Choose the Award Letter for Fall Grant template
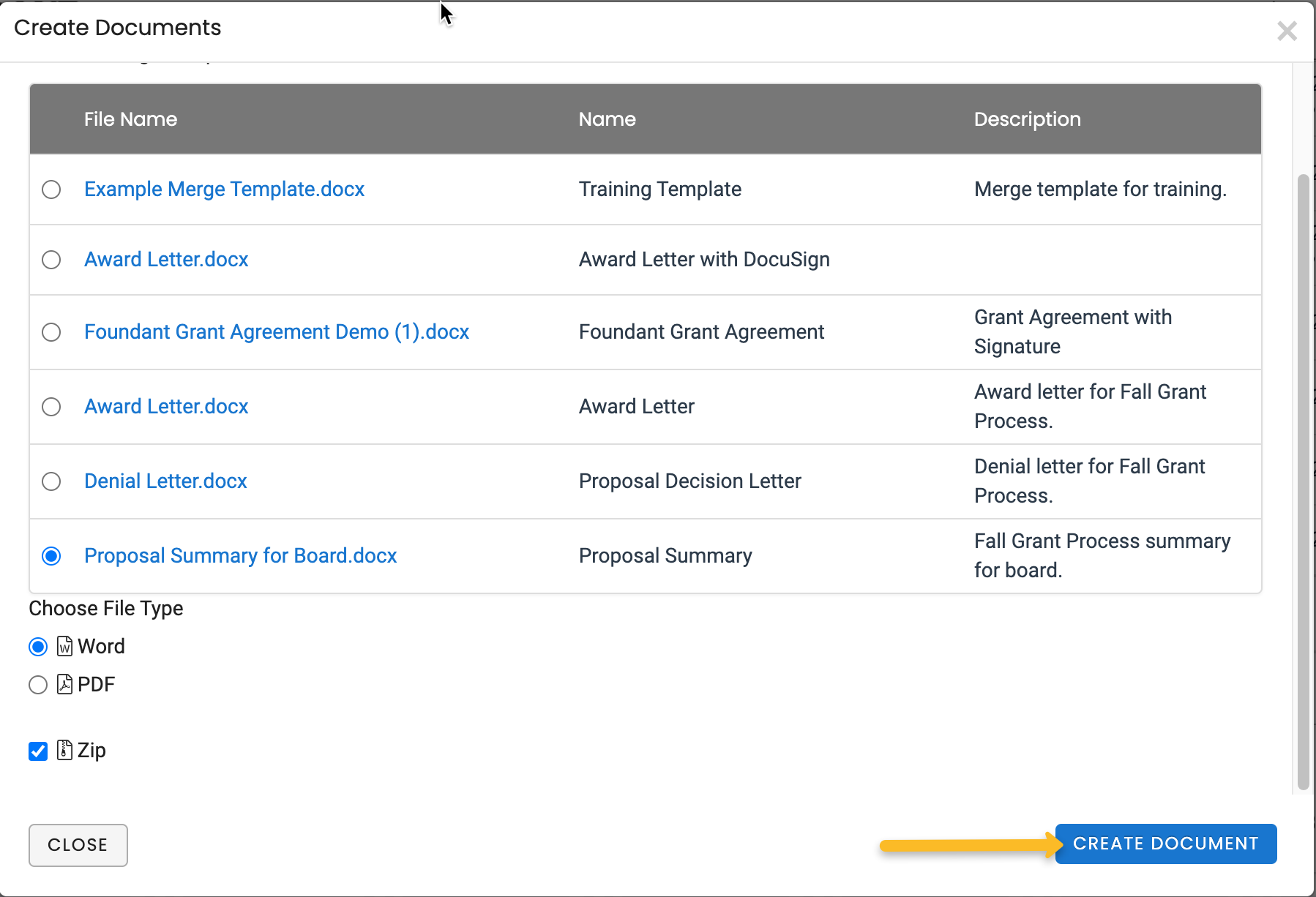The width and height of the screenshot is (1316, 897). pyautogui.click(x=51, y=407)
